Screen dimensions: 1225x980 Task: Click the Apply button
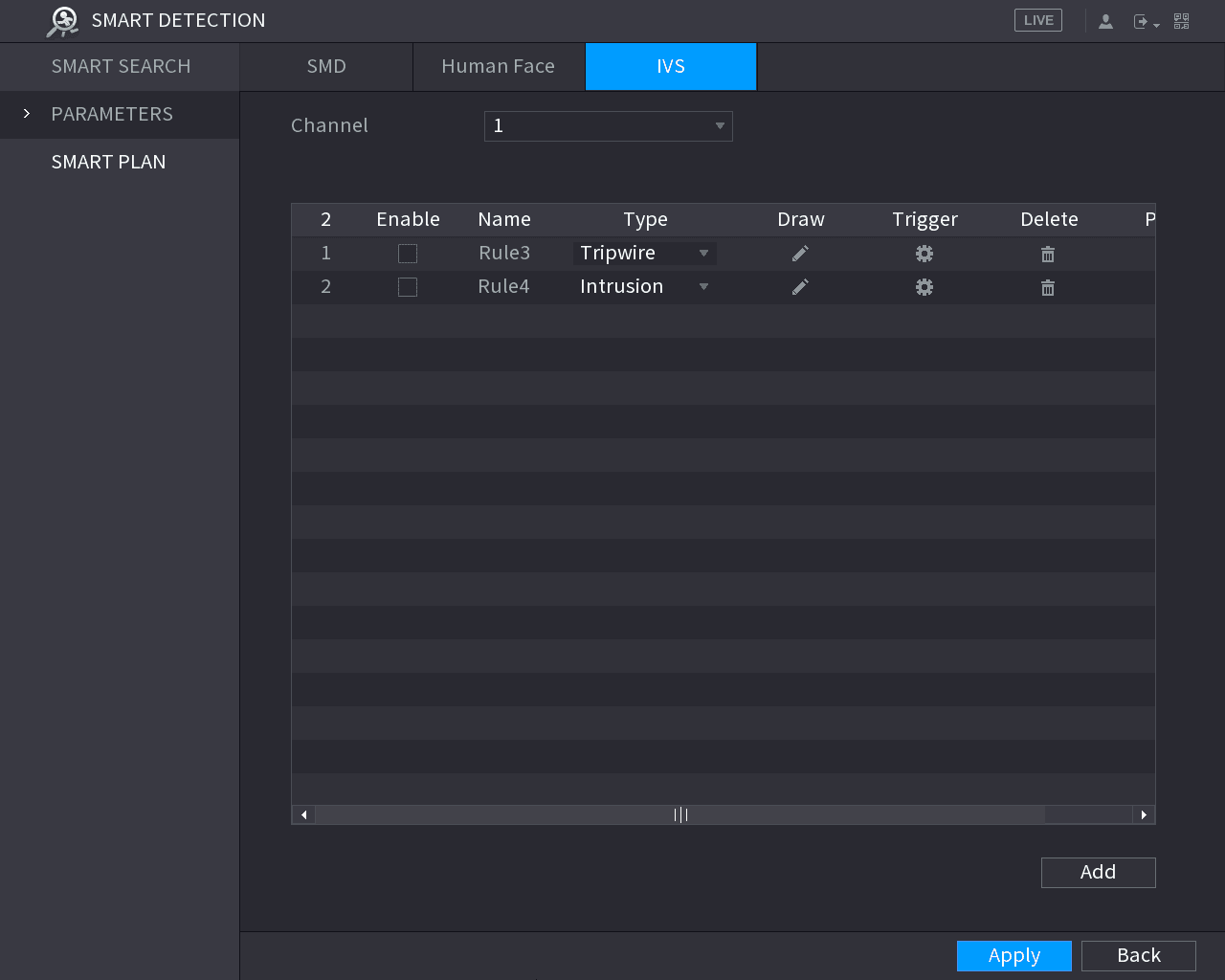(1014, 956)
